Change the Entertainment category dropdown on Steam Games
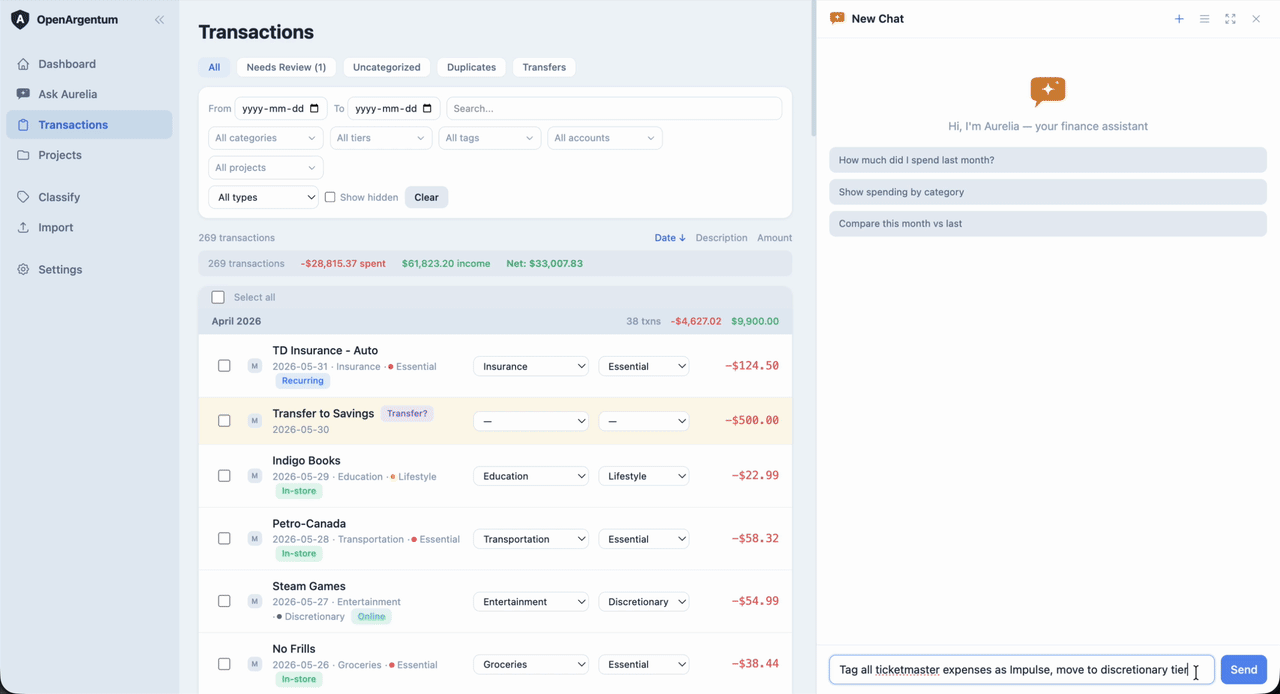Screen dimensions: 1280x694 click(531, 602)
